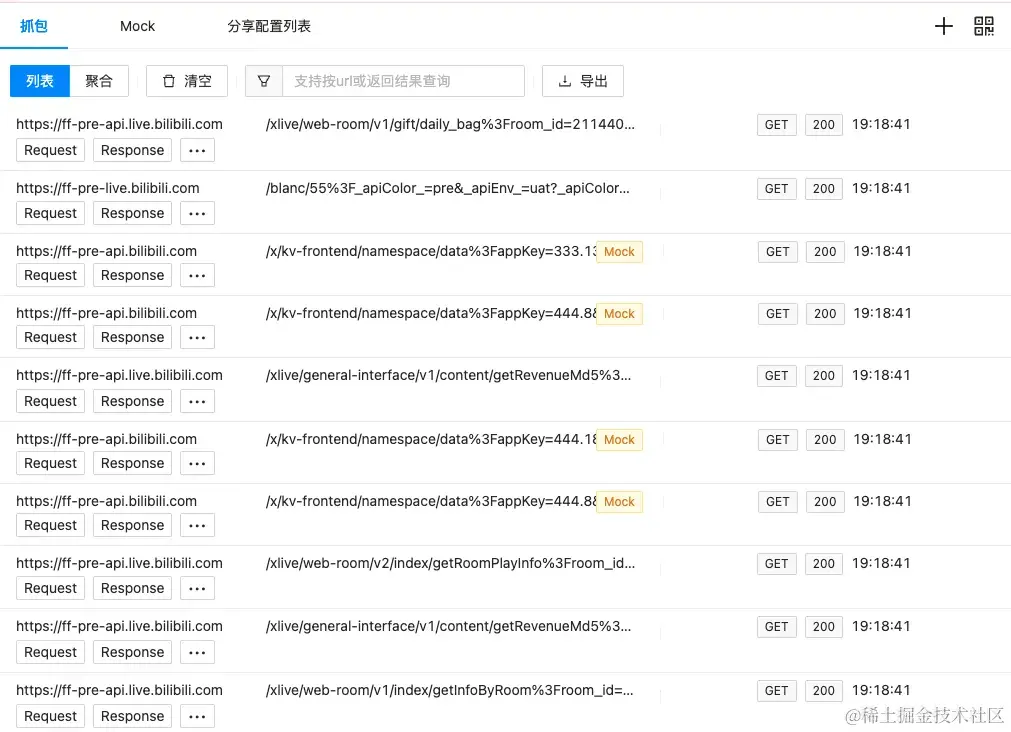Switch to the 抓包 tab
Screen dimensions: 1011x732
[x=34, y=26]
